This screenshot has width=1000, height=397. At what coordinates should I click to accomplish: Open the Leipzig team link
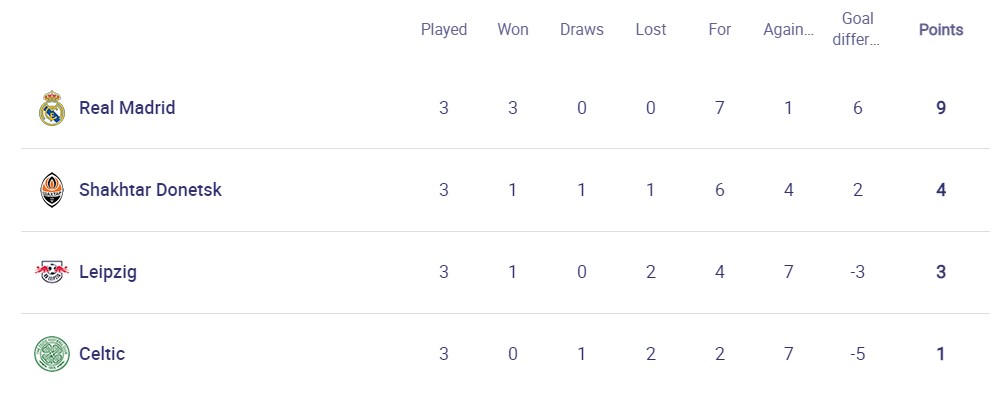[108, 272]
